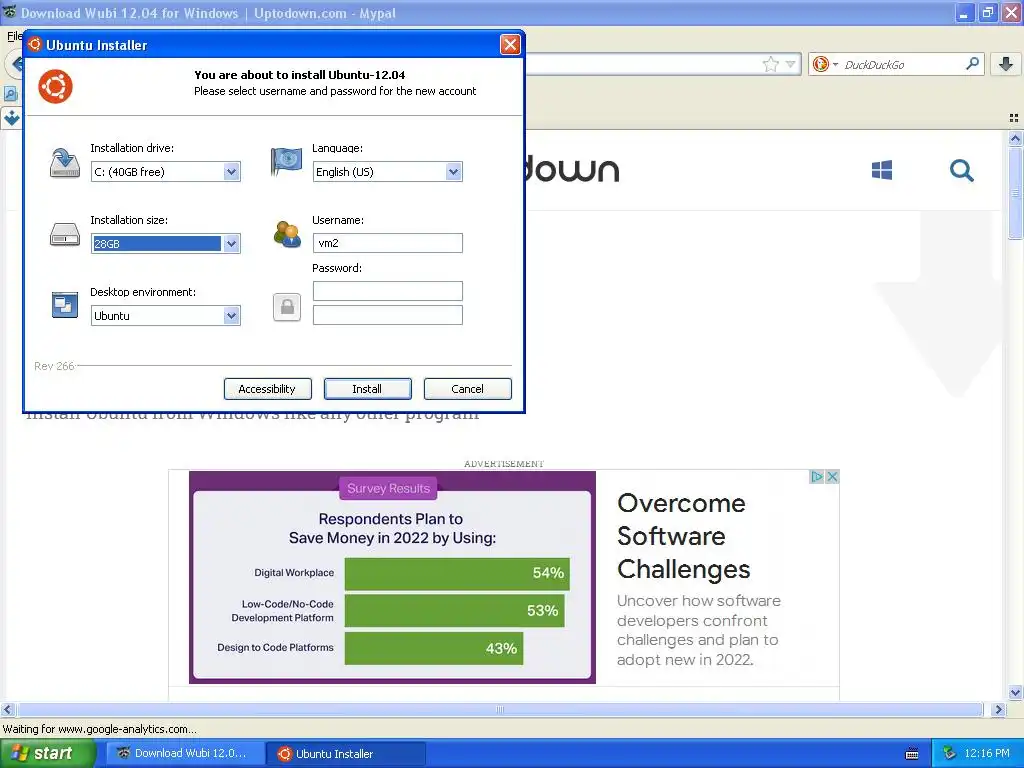
Task: Click the username users icon
Action: point(287,234)
